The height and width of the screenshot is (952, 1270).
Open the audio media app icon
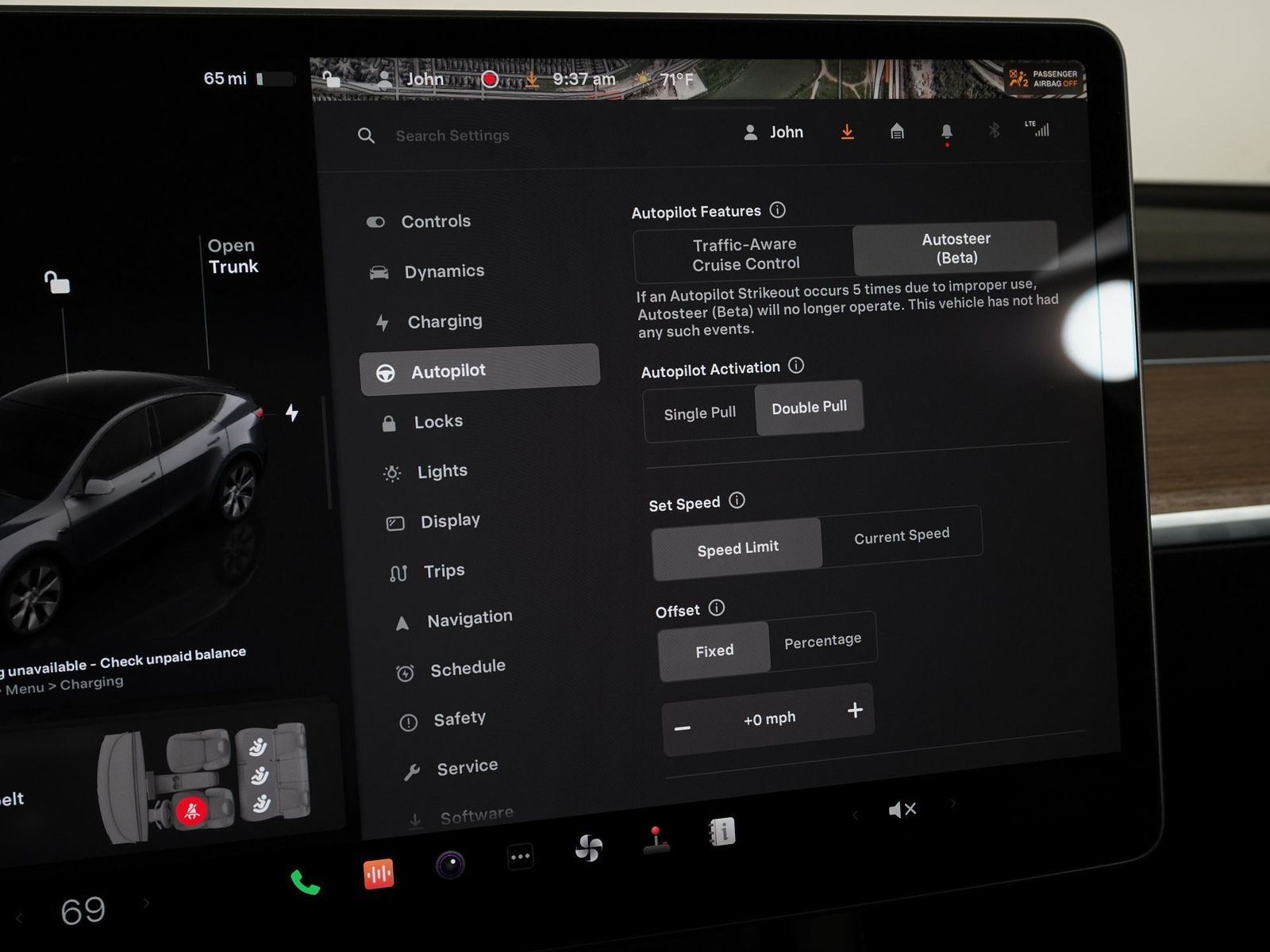click(379, 874)
